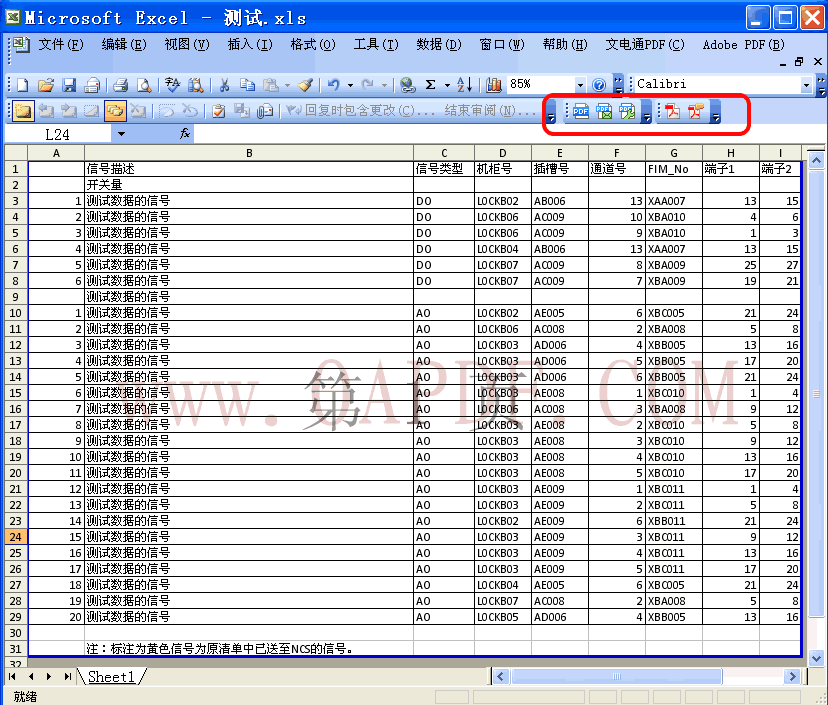The width and height of the screenshot is (828, 705).
Task: Click Adobe Convert to PDF and Email icon
Action: click(x=695, y=111)
